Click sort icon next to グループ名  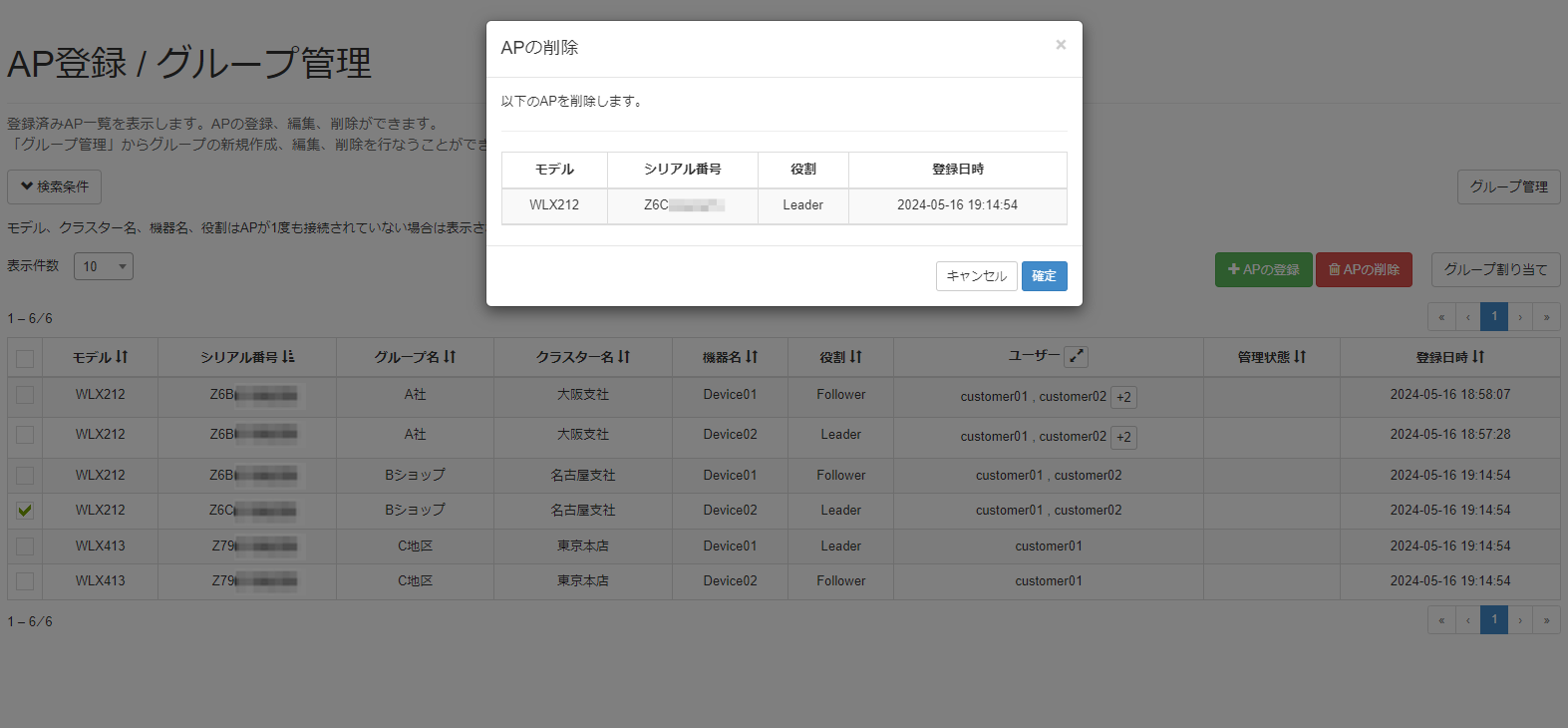click(x=450, y=357)
